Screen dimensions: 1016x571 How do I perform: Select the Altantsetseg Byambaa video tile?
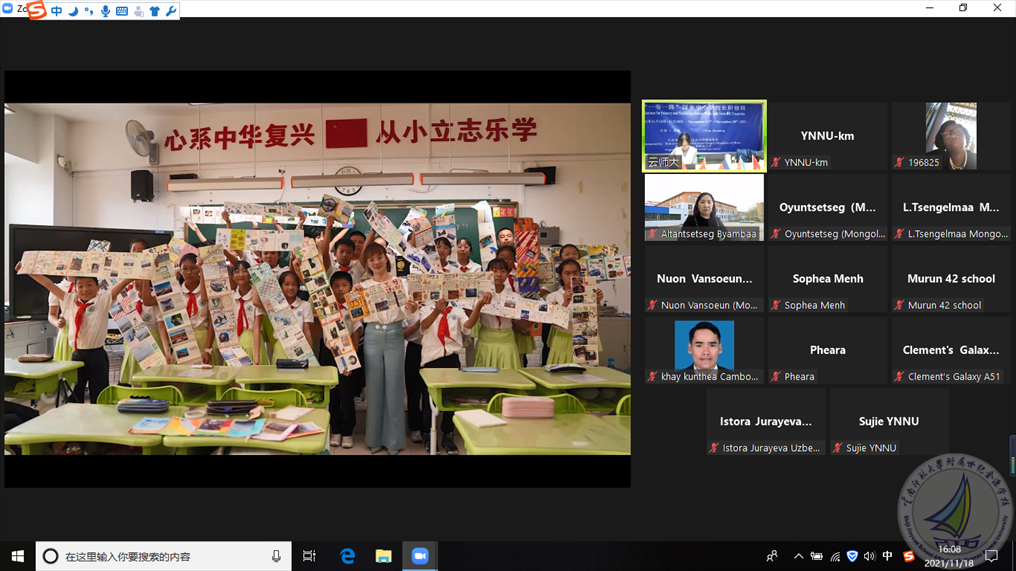coord(704,207)
